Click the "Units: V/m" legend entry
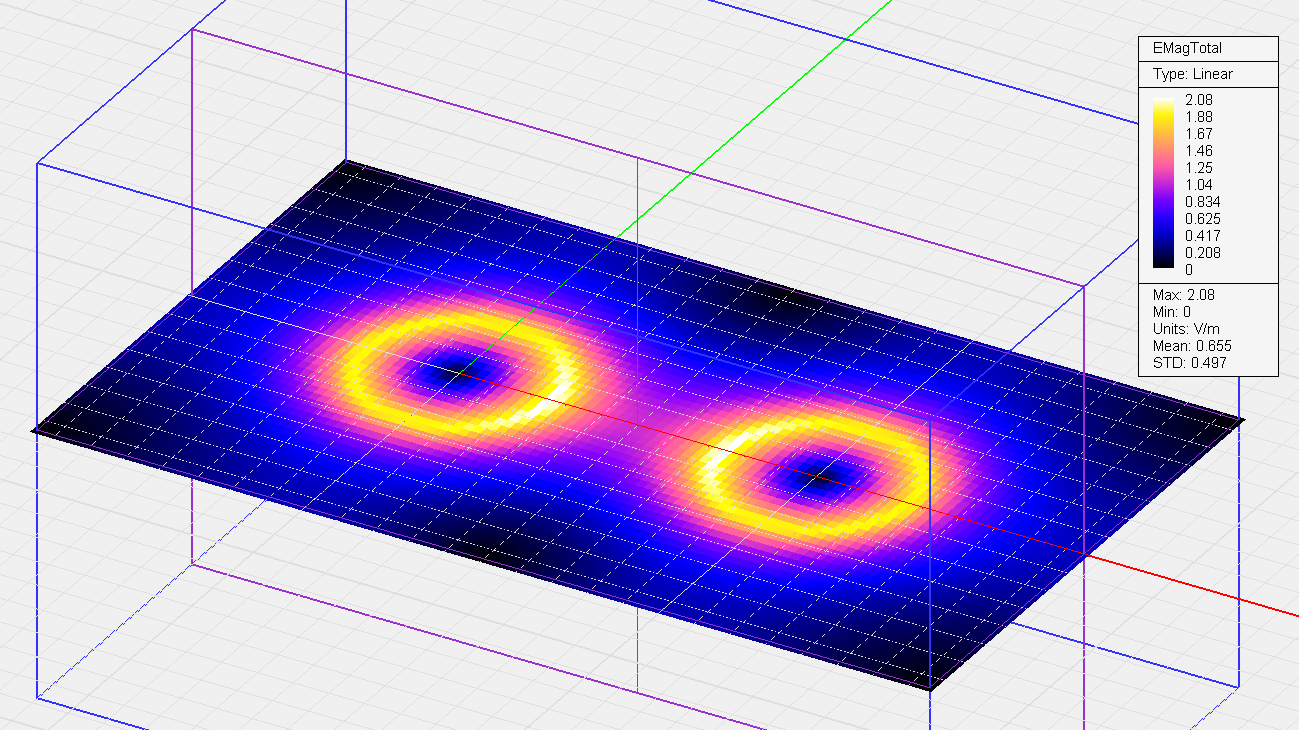Image resolution: width=1299 pixels, height=730 pixels. (x=1186, y=329)
